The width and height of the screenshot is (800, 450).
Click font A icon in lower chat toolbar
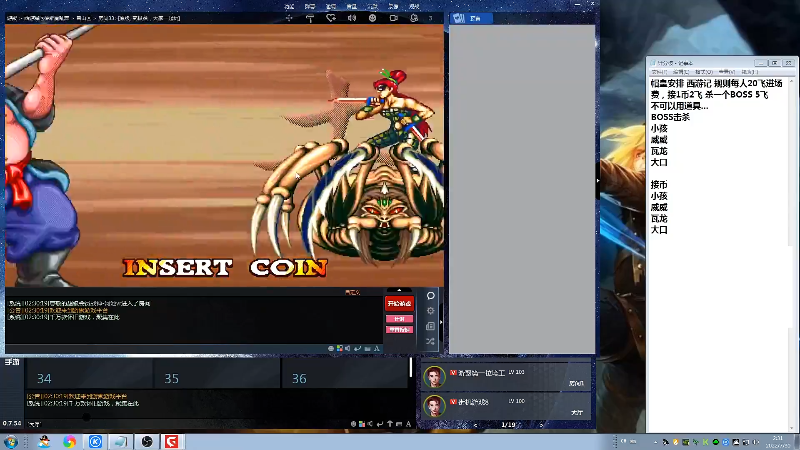coord(408,424)
